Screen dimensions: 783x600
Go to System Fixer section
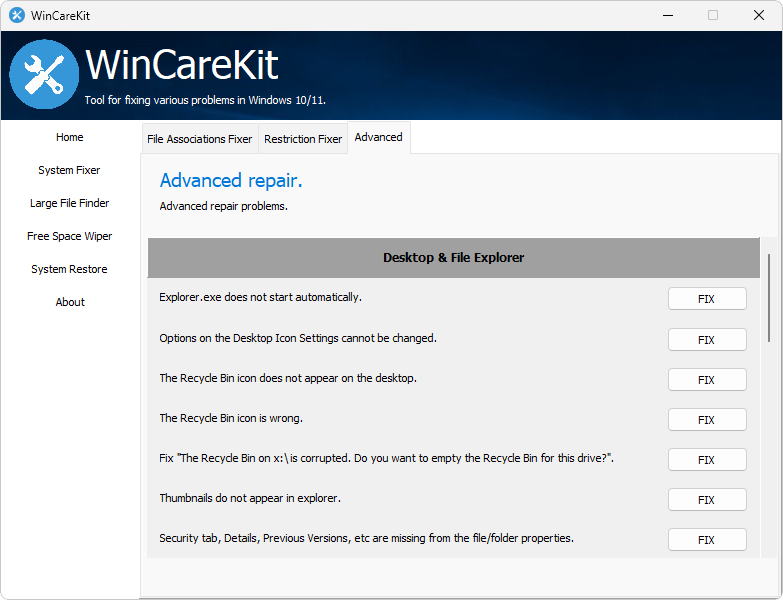point(70,171)
